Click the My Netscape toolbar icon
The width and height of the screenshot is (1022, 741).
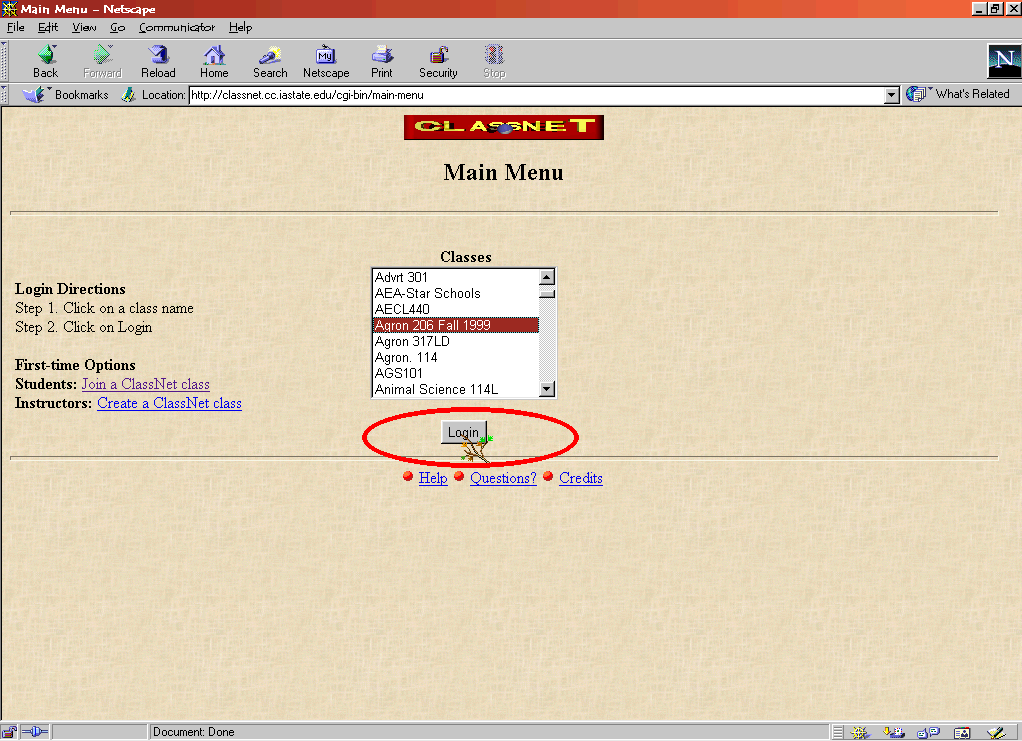(326, 56)
